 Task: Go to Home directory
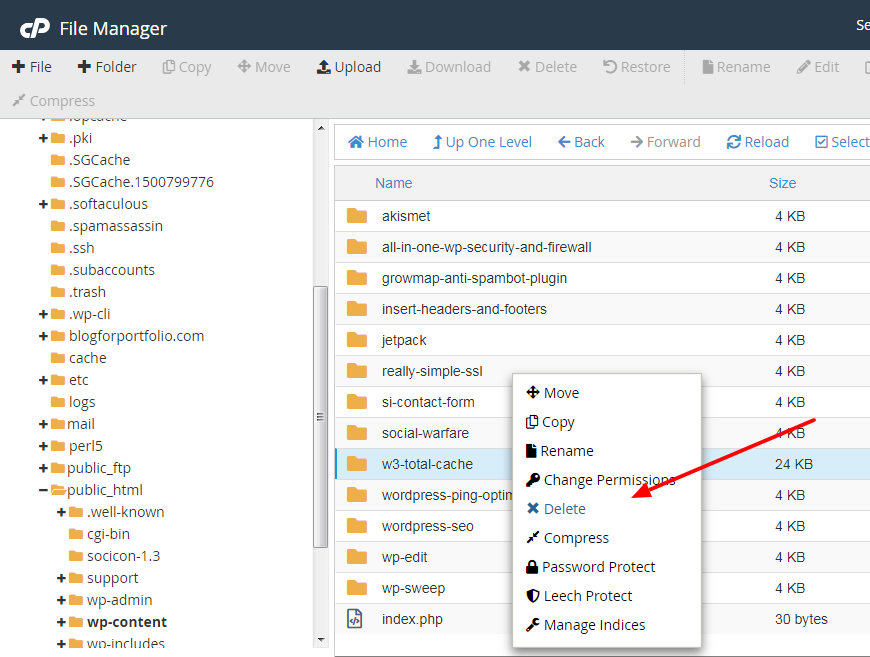pos(377,142)
